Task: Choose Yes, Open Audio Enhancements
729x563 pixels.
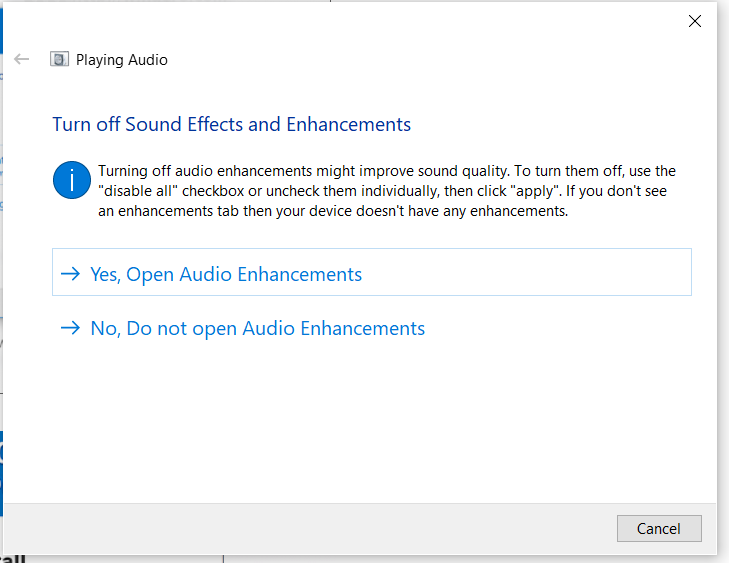Action: pos(226,274)
